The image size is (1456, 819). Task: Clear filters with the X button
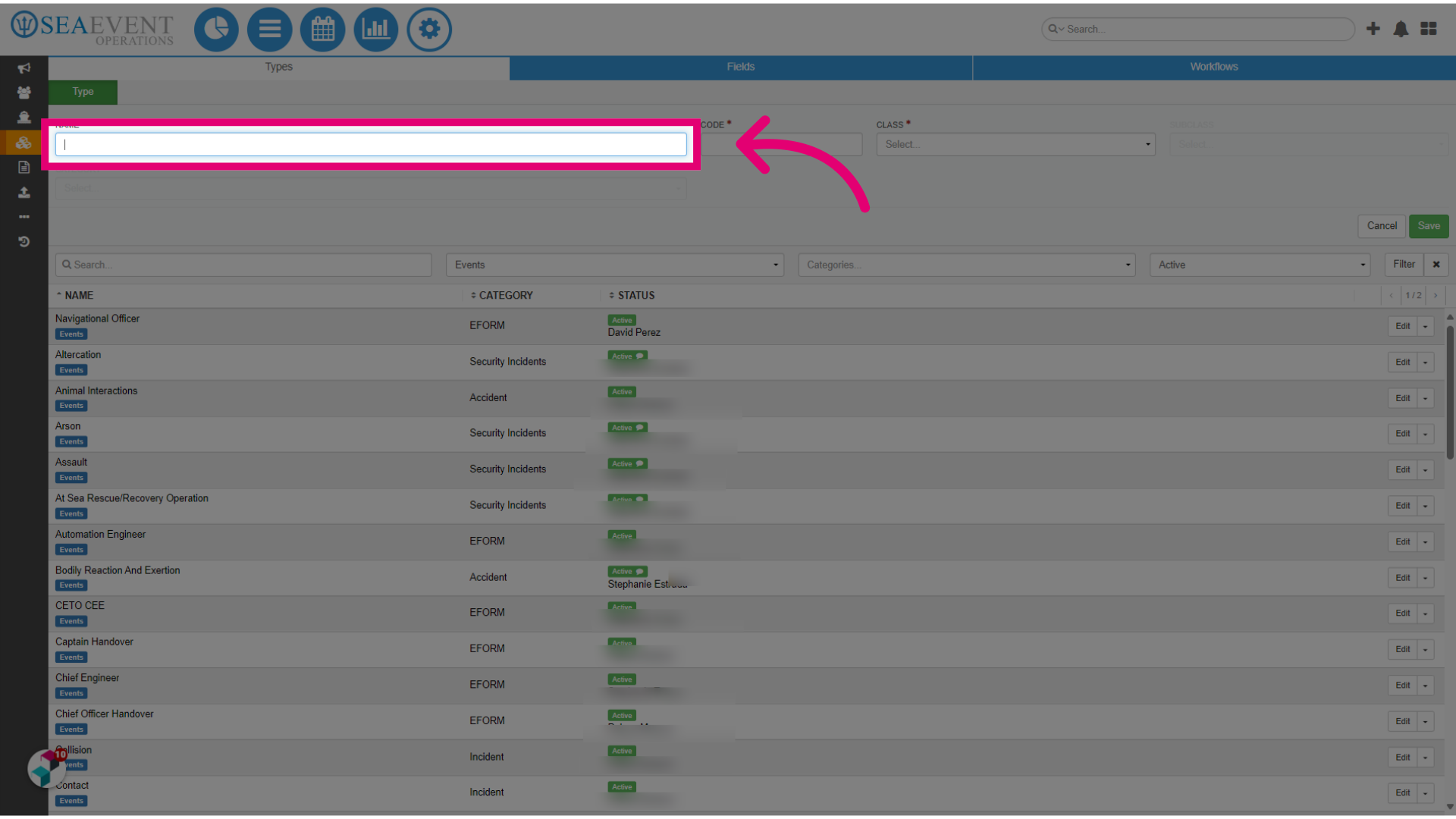[x=1436, y=265]
